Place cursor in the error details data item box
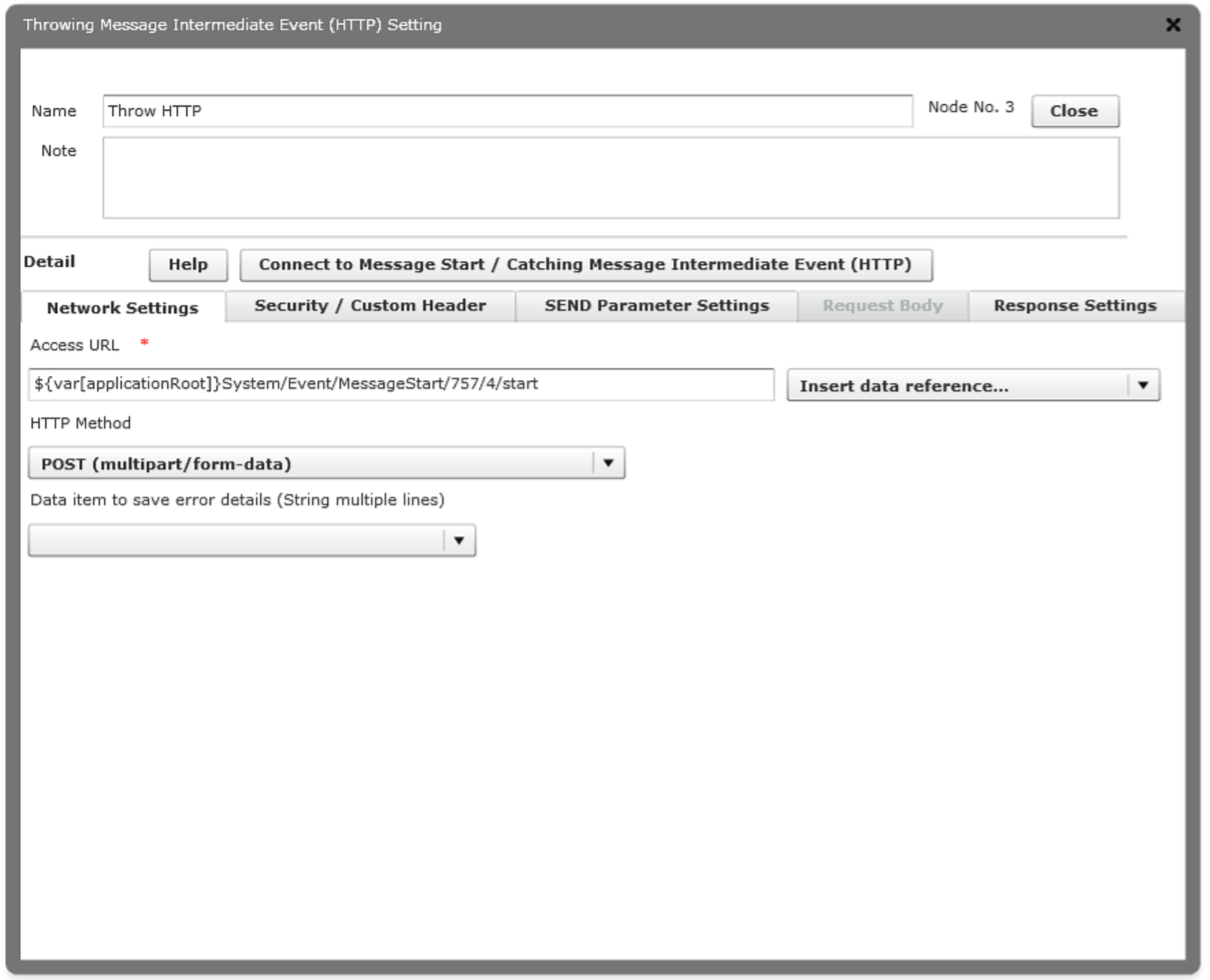Image resolution: width=1210 pixels, height=980 pixels. pos(233,540)
